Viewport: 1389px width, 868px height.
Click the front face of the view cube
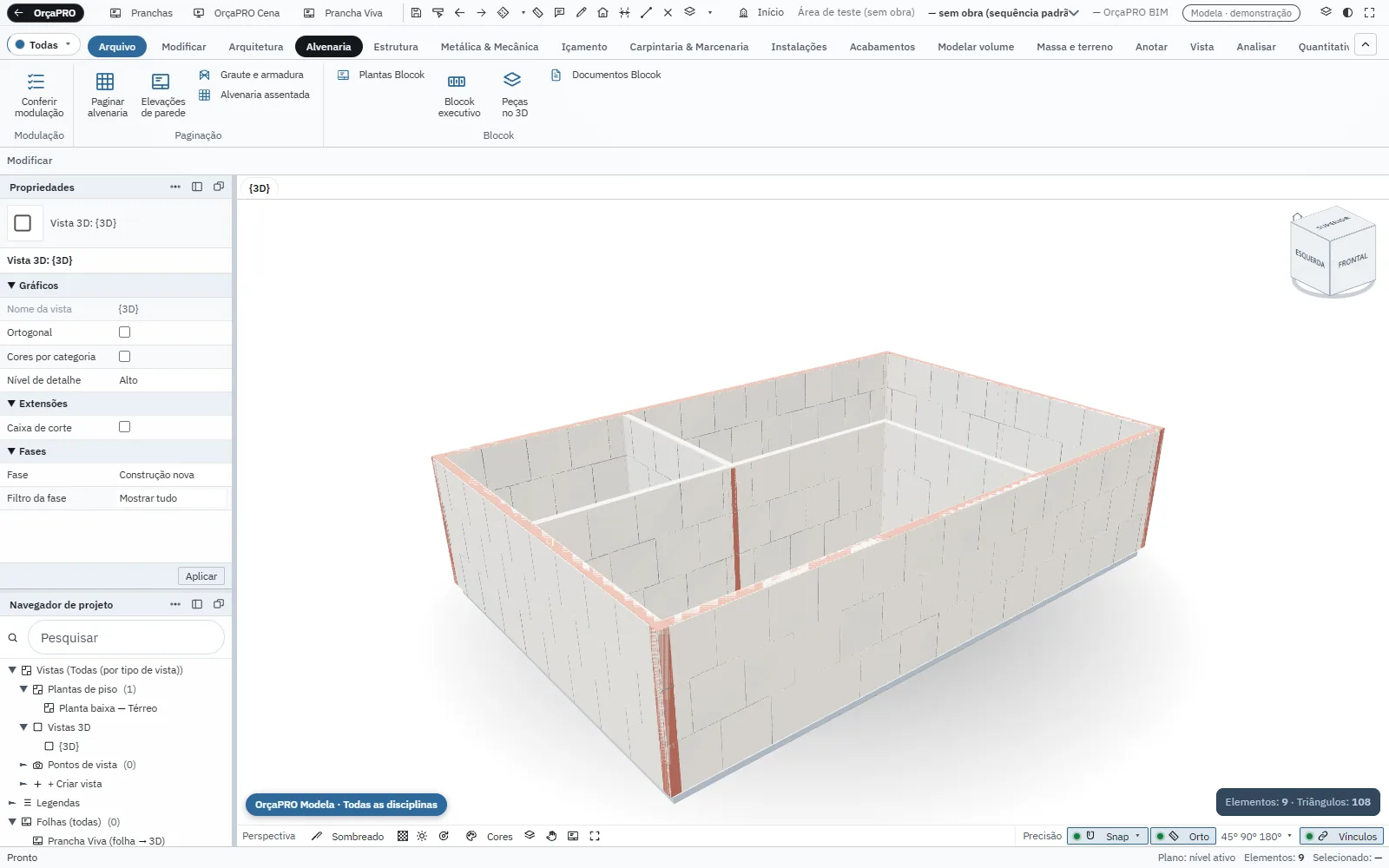tap(1353, 260)
